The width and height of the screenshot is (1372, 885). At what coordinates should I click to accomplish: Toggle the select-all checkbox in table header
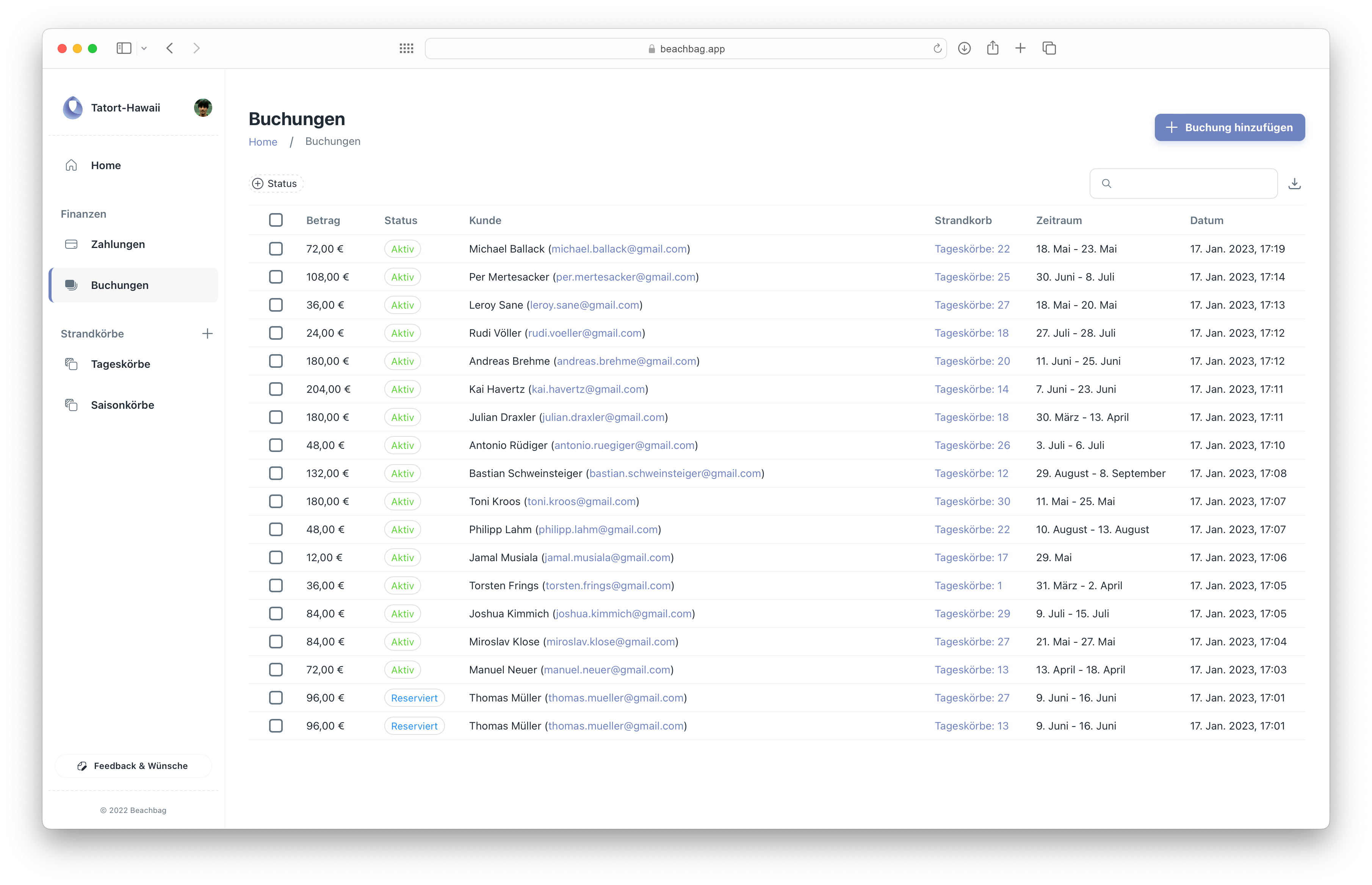[276, 220]
